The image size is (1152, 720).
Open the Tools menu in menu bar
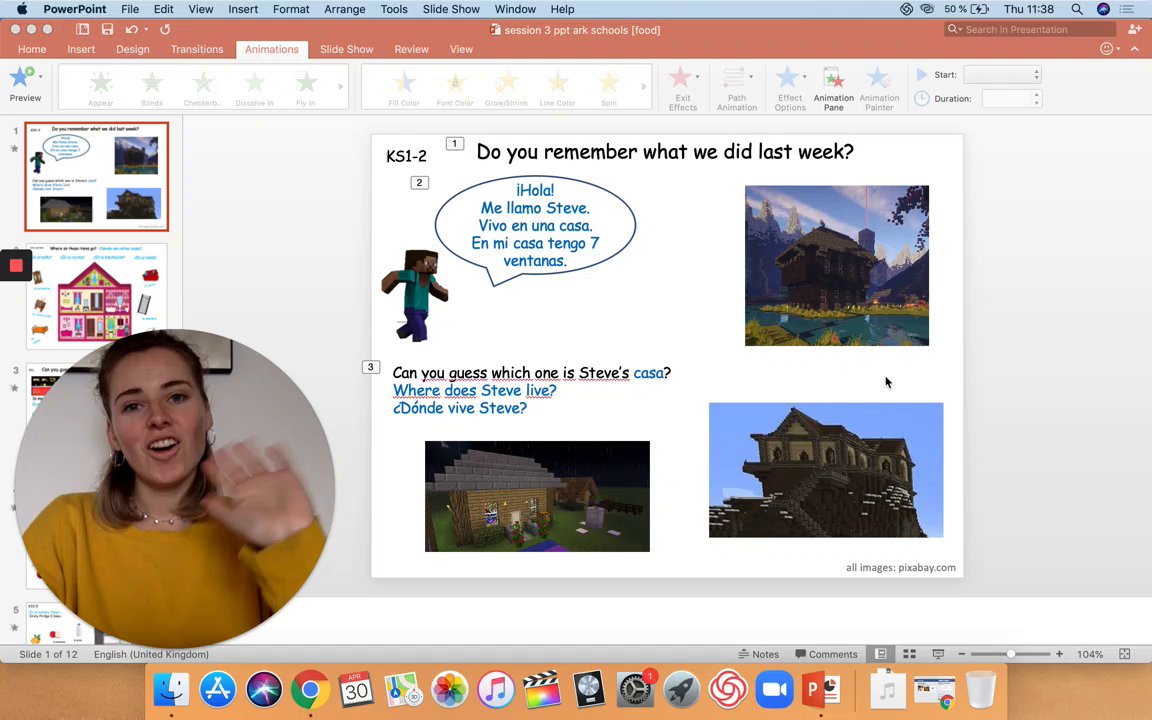(x=394, y=9)
